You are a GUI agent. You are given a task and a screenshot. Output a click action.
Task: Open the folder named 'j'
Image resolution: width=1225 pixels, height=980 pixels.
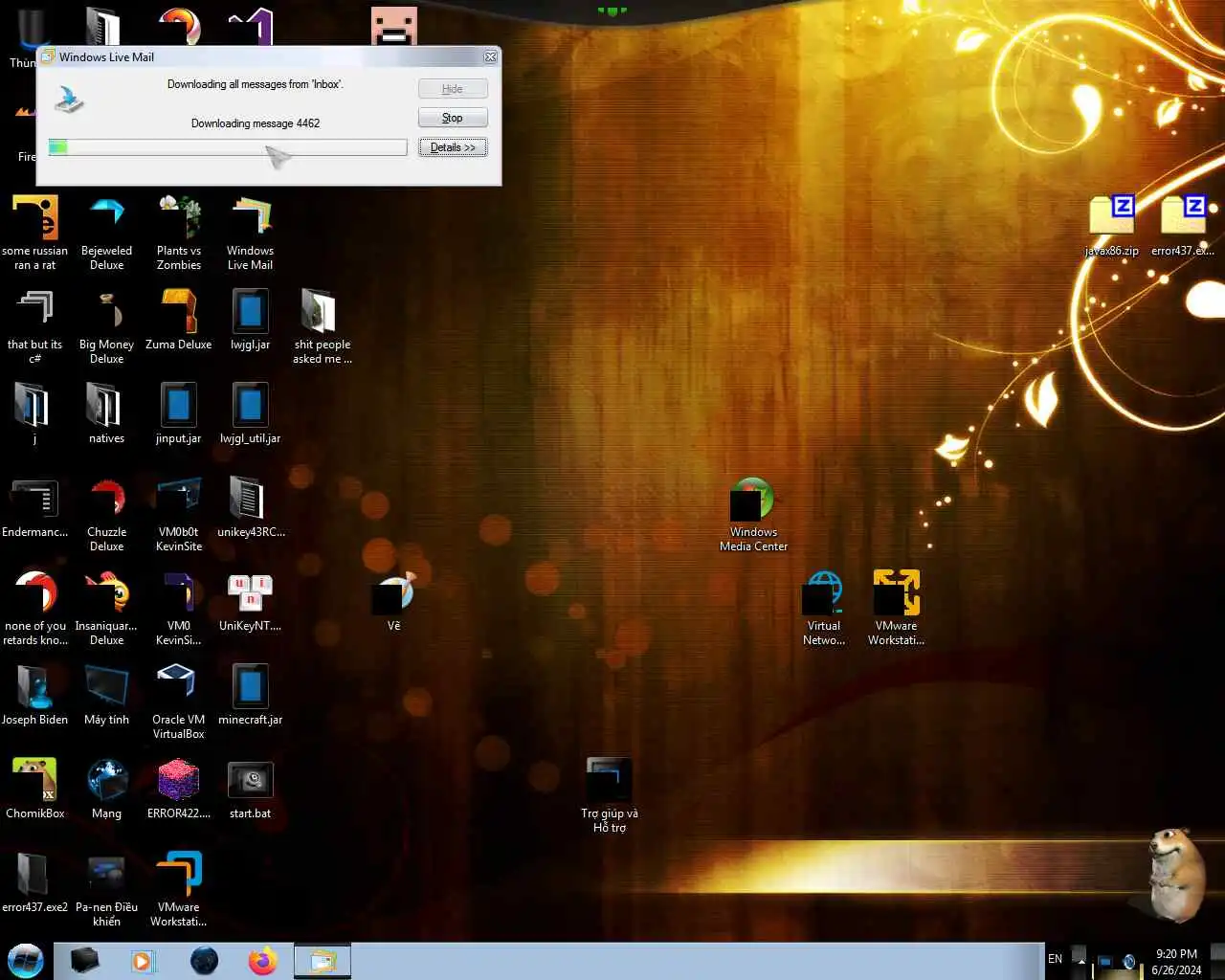tap(34, 413)
